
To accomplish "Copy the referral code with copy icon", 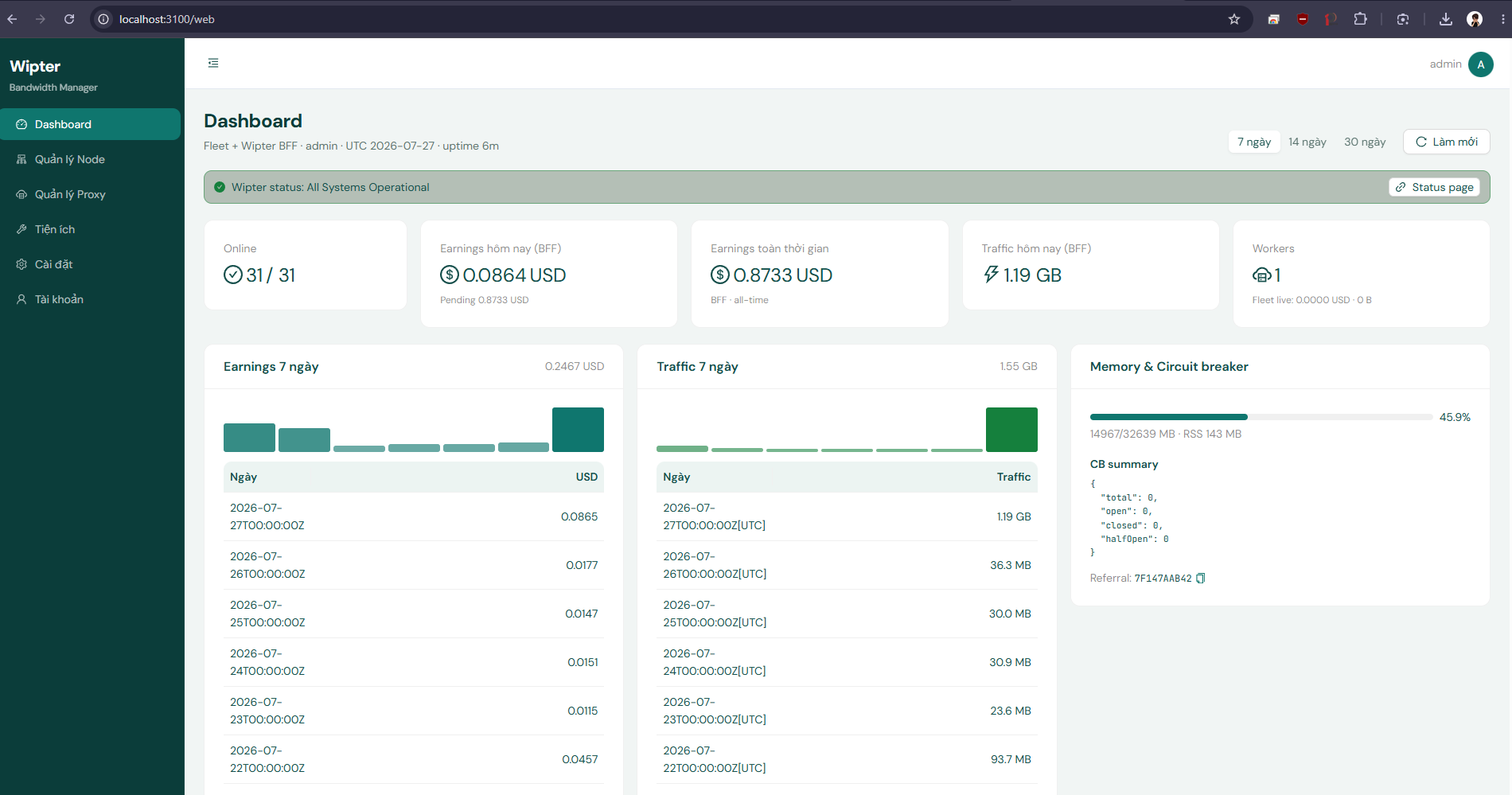I will pyautogui.click(x=1201, y=579).
